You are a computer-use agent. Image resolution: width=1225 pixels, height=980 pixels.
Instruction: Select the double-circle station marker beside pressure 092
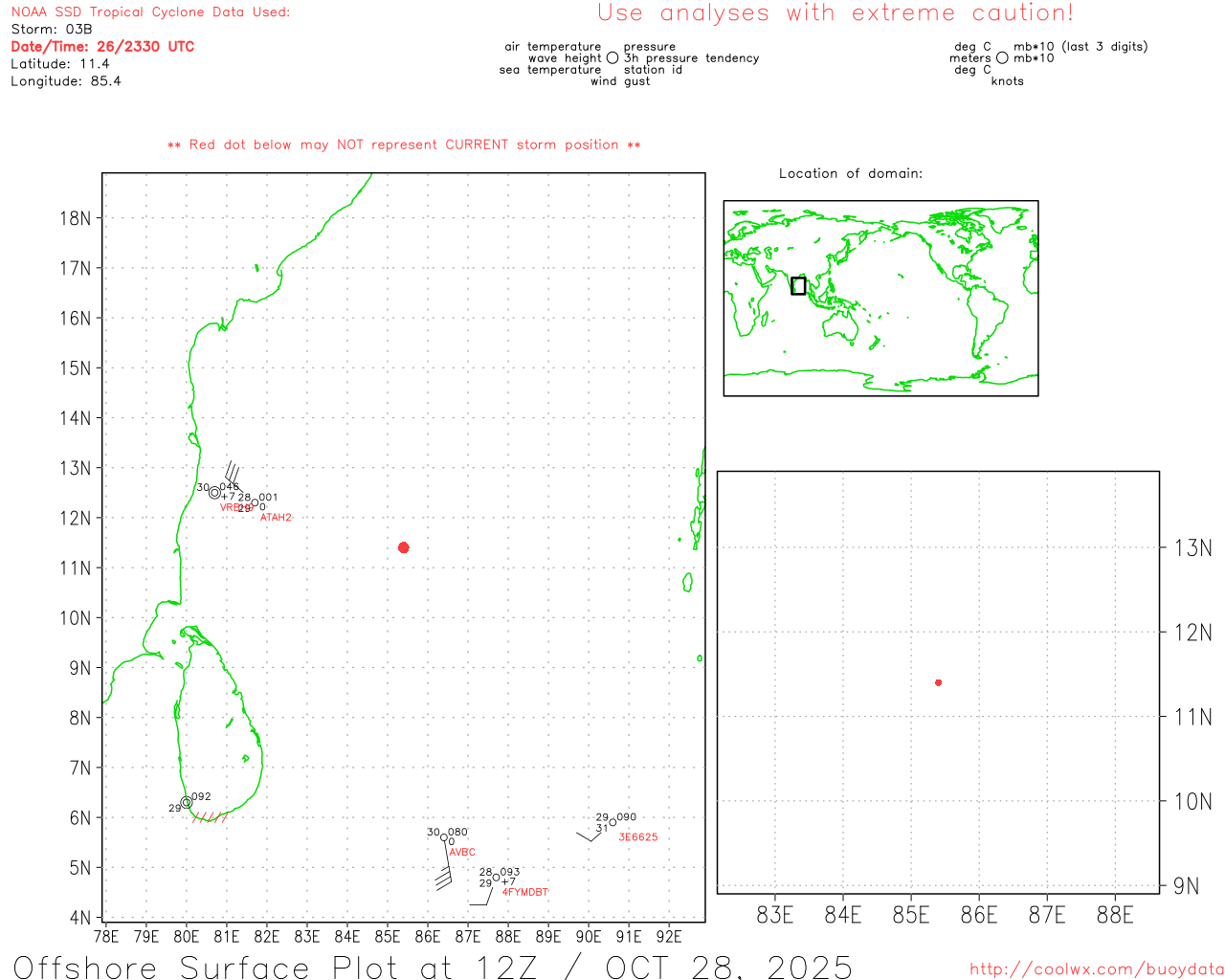pos(186,803)
